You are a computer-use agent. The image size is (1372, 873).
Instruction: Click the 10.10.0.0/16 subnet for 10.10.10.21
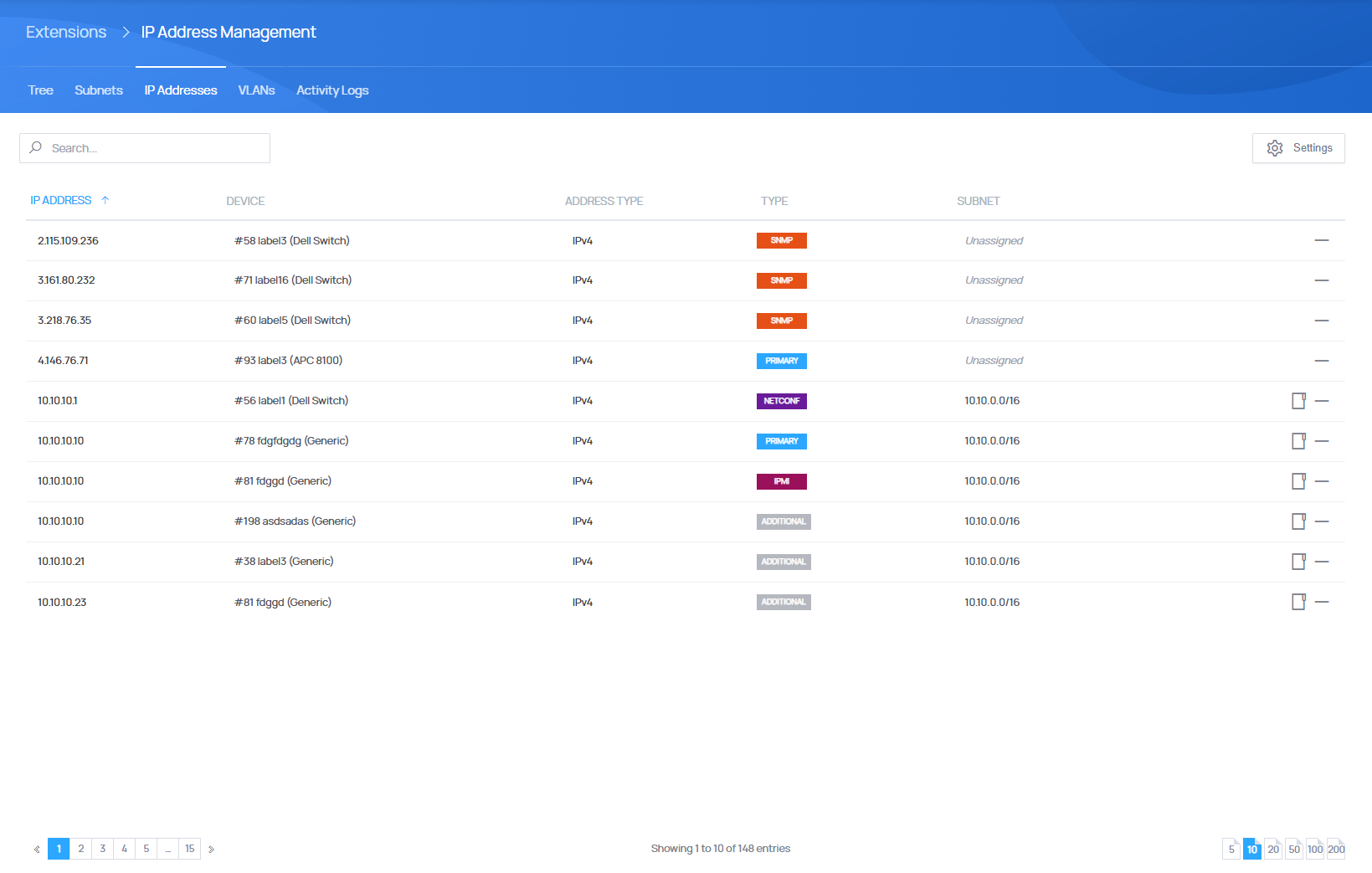(x=992, y=562)
